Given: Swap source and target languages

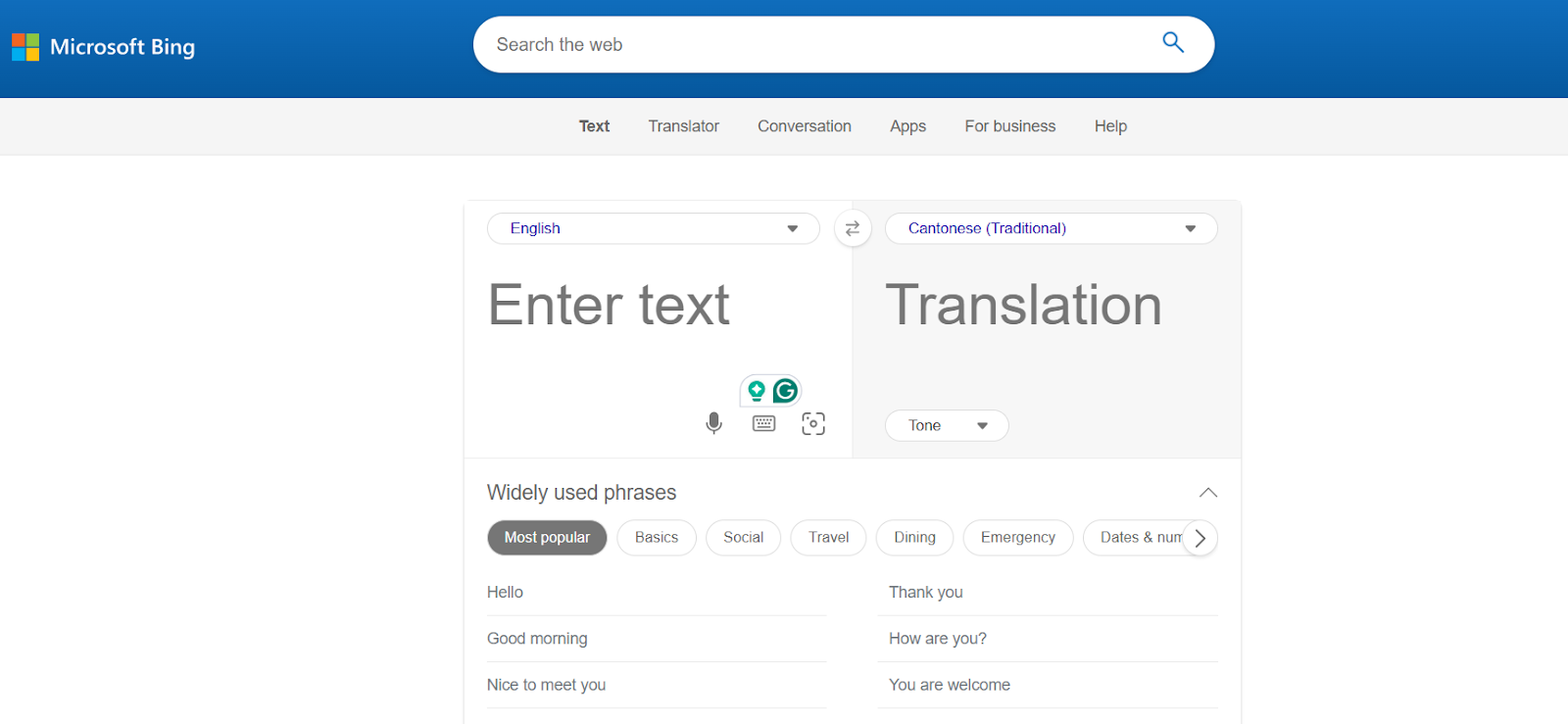Looking at the screenshot, I should (x=853, y=228).
